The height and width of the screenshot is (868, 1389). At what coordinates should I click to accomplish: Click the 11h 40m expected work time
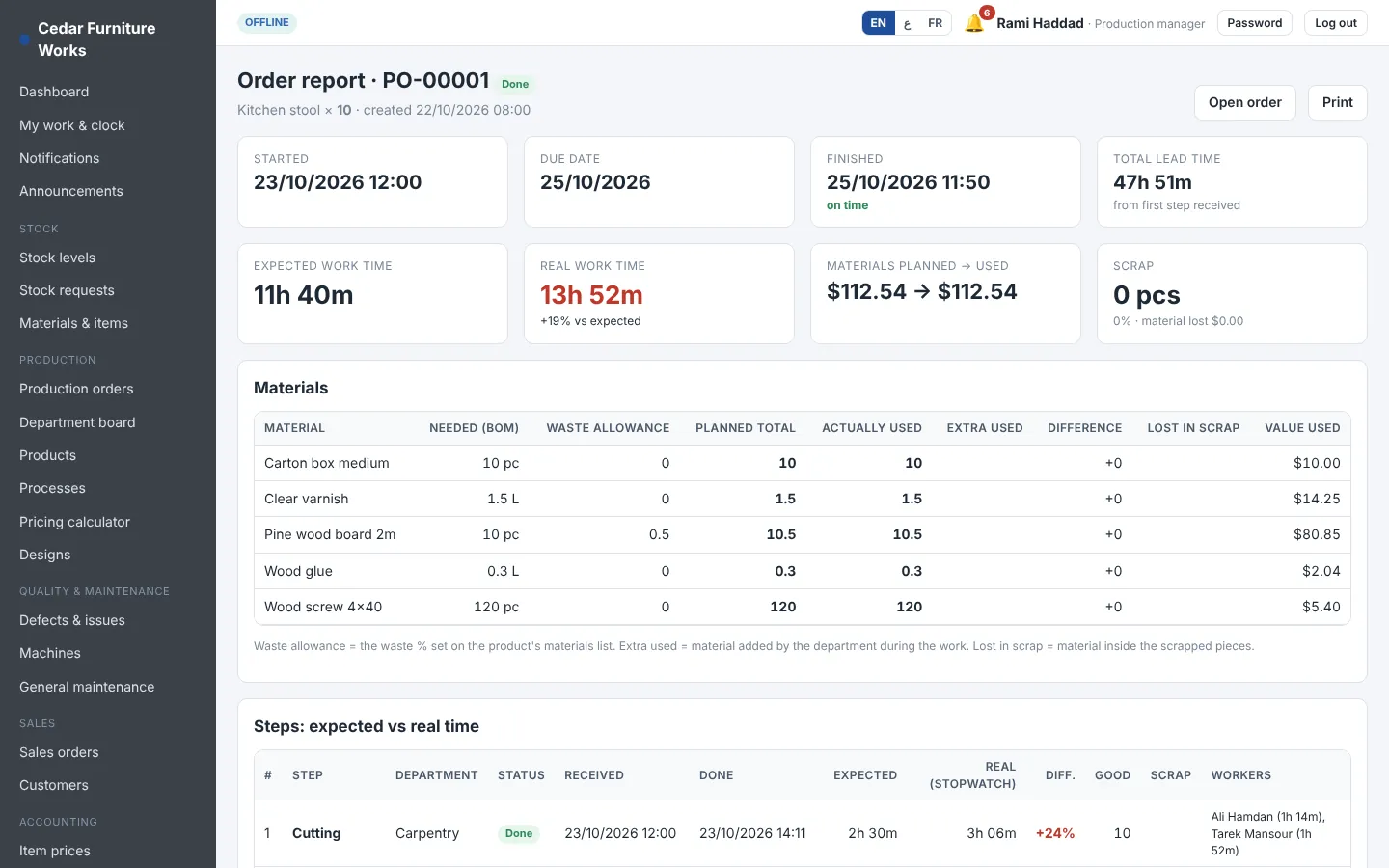tap(304, 295)
